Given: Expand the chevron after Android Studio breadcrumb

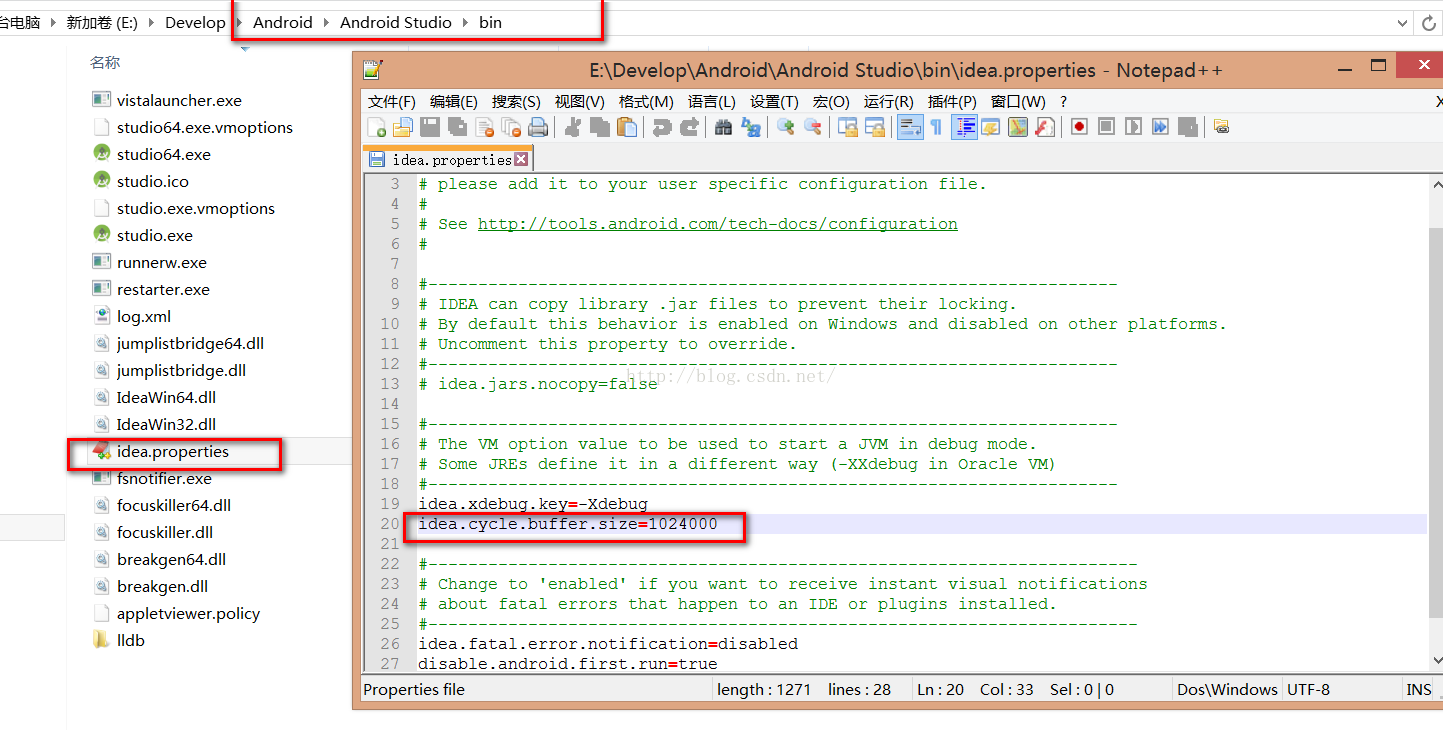Looking at the screenshot, I should [x=465, y=22].
